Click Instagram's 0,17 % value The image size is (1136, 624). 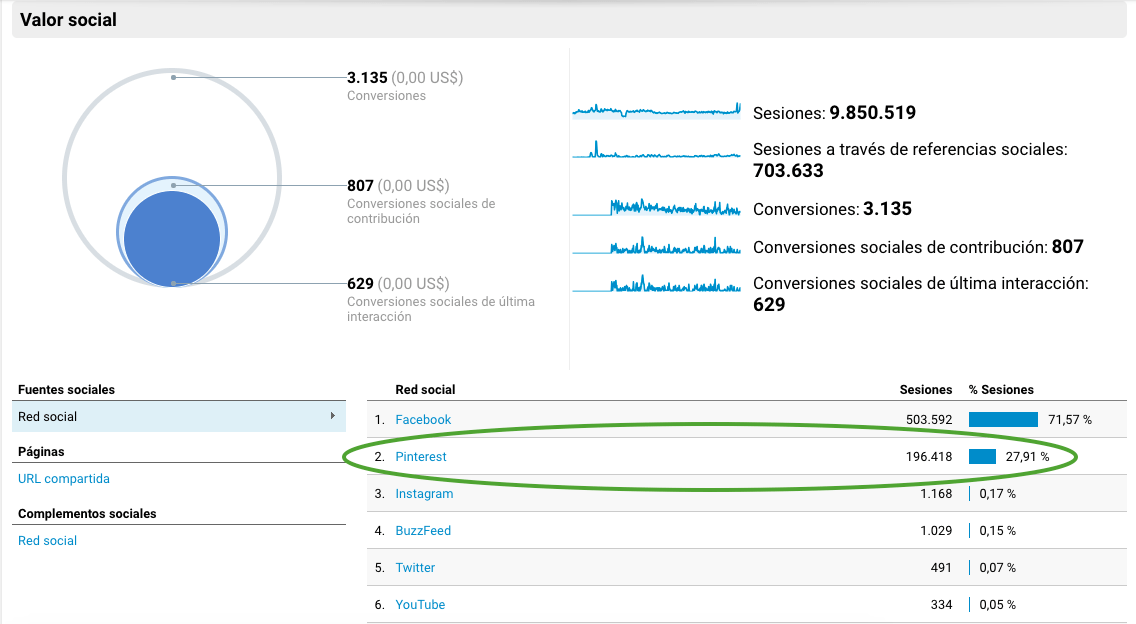998,494
